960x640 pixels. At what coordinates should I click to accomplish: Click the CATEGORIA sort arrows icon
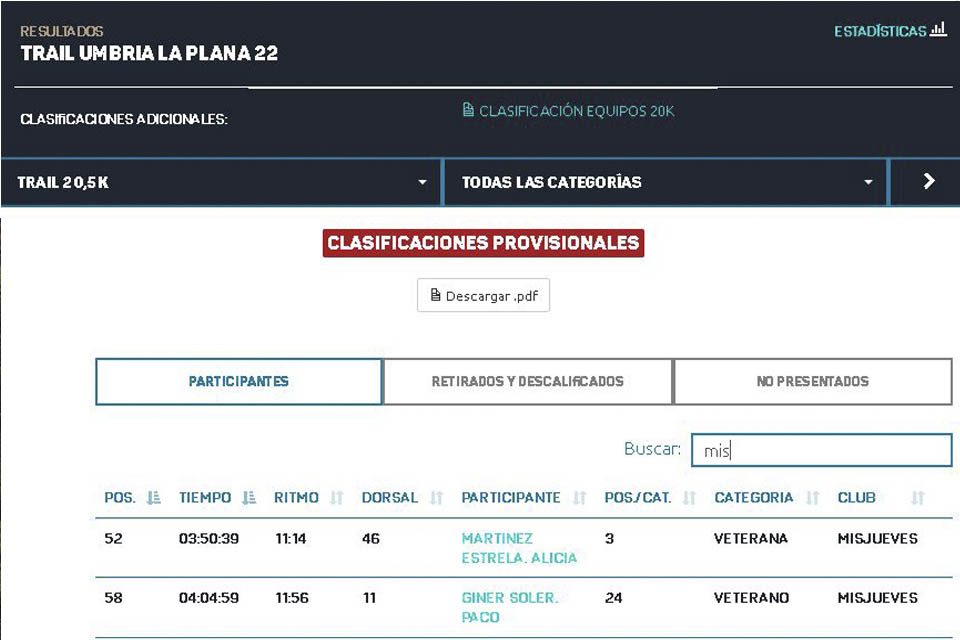tap(812, 498)
